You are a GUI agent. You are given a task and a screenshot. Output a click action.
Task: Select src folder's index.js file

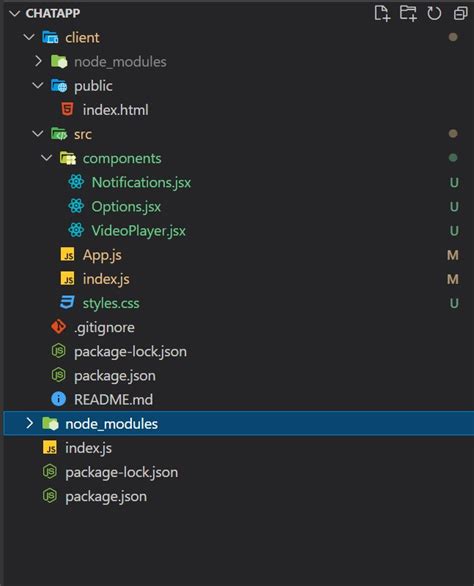(106, 279)
